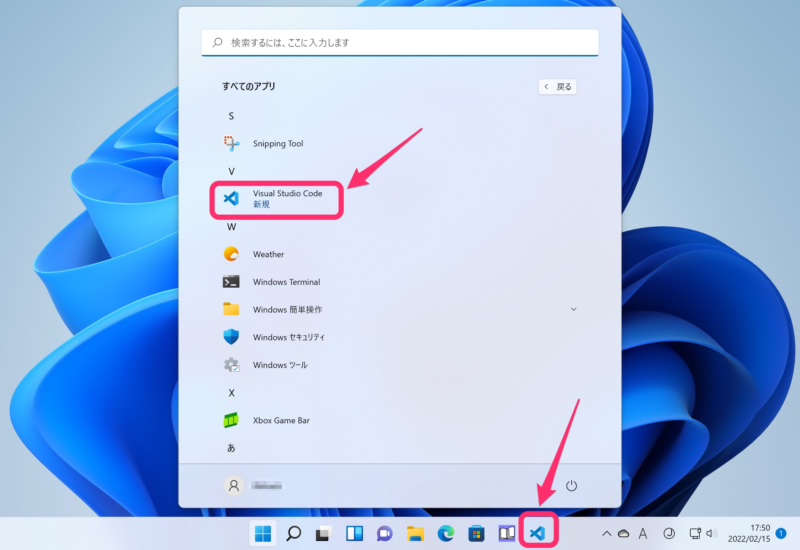The width and height of the screenshot is (800, 550).
Task: Open the volume speaker tray icon
Action: 711,534
